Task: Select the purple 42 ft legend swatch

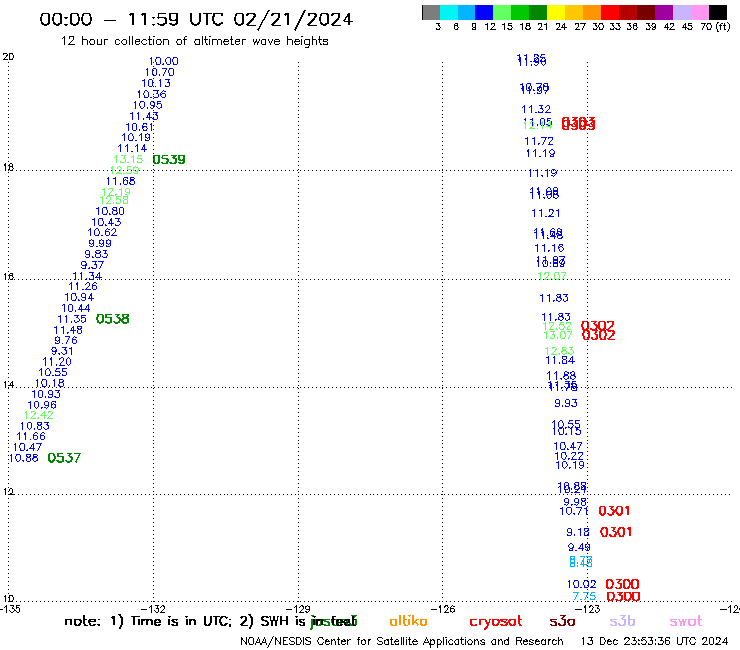Action: 663,12
